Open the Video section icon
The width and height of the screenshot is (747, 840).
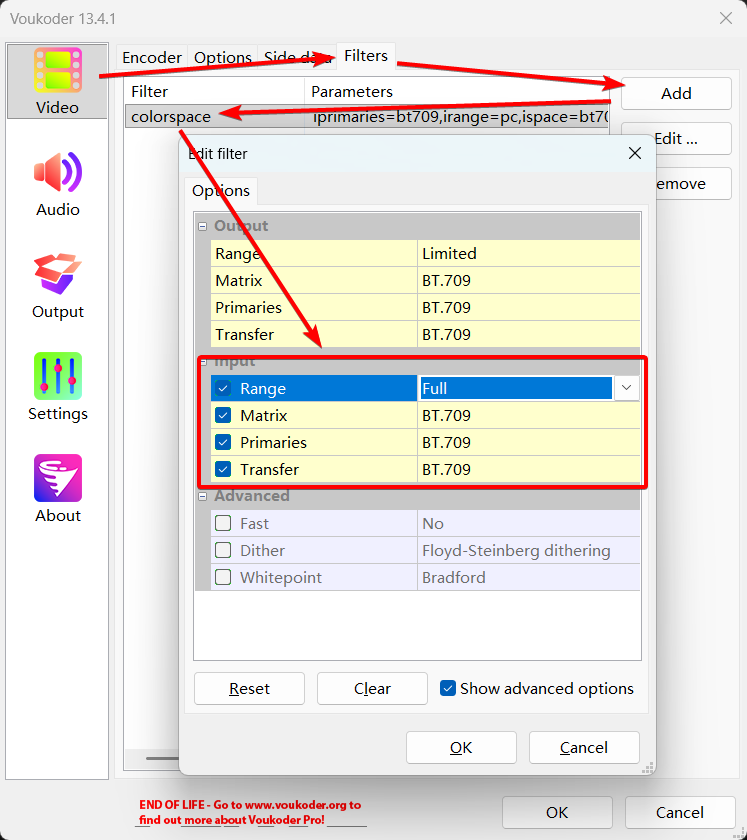[57, 71]
